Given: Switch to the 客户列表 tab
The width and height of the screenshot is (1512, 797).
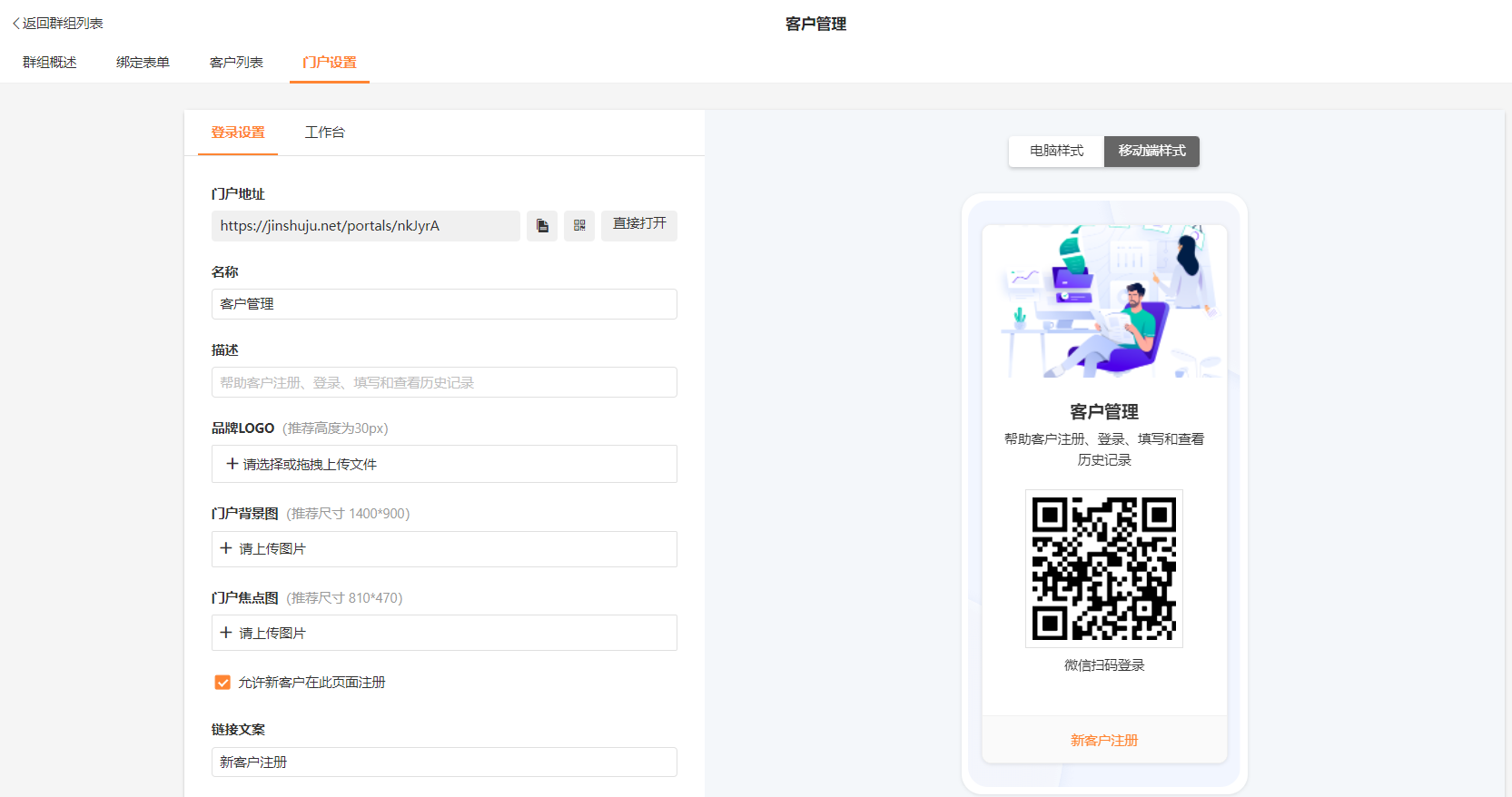Looking at the screenshot, I should [236, 63].
